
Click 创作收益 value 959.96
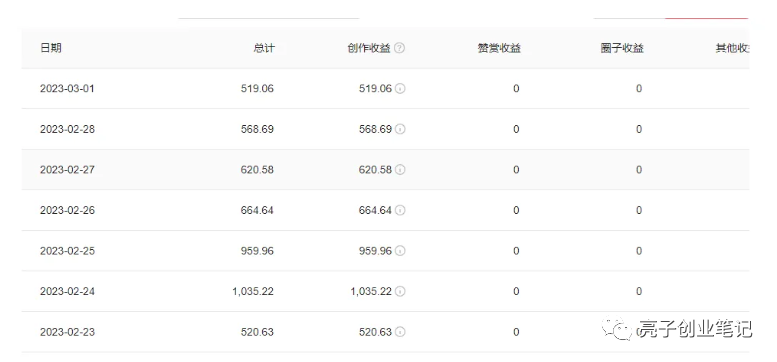coord(375,251)
